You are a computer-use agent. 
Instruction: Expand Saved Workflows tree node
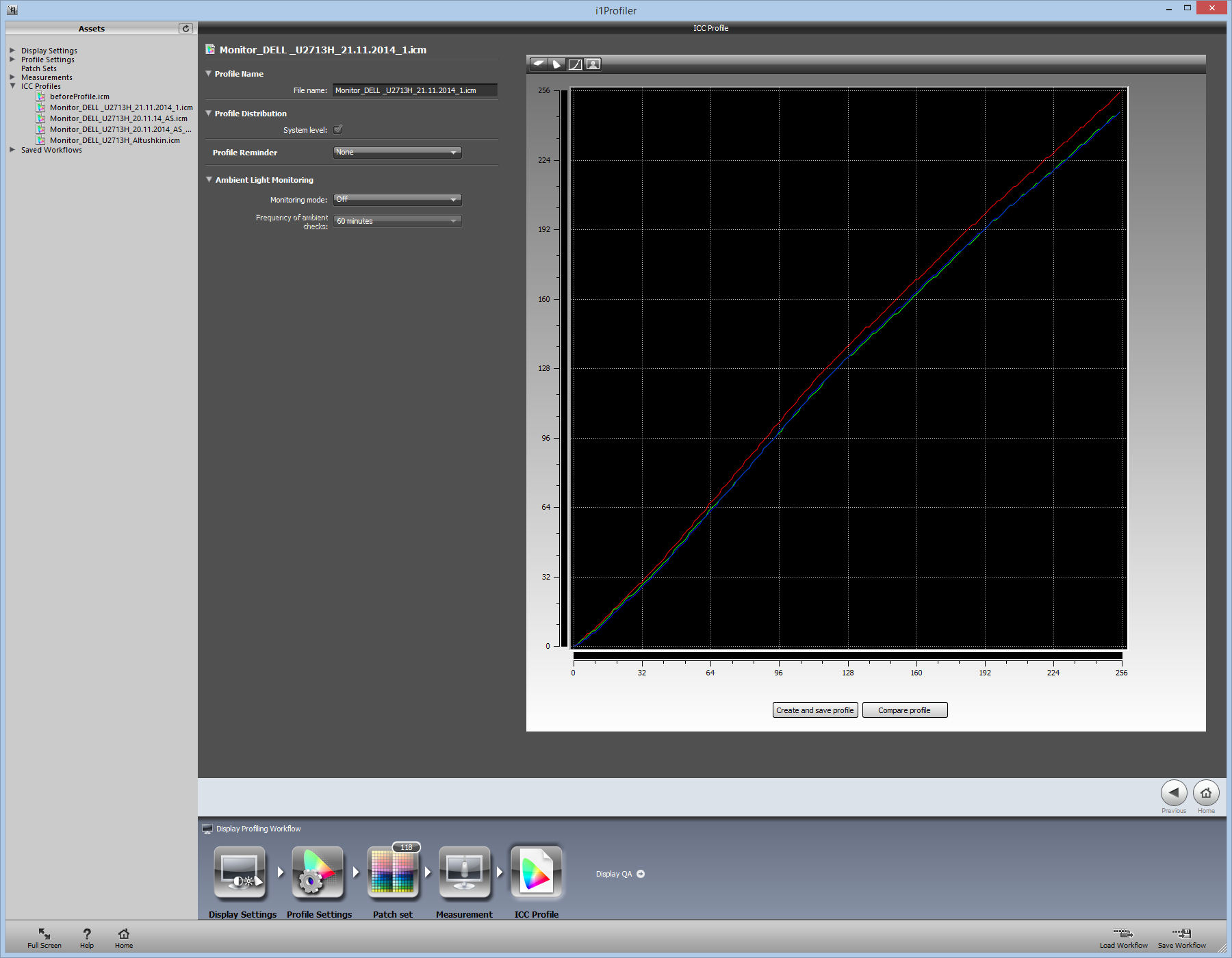click(x=12, y=150)
